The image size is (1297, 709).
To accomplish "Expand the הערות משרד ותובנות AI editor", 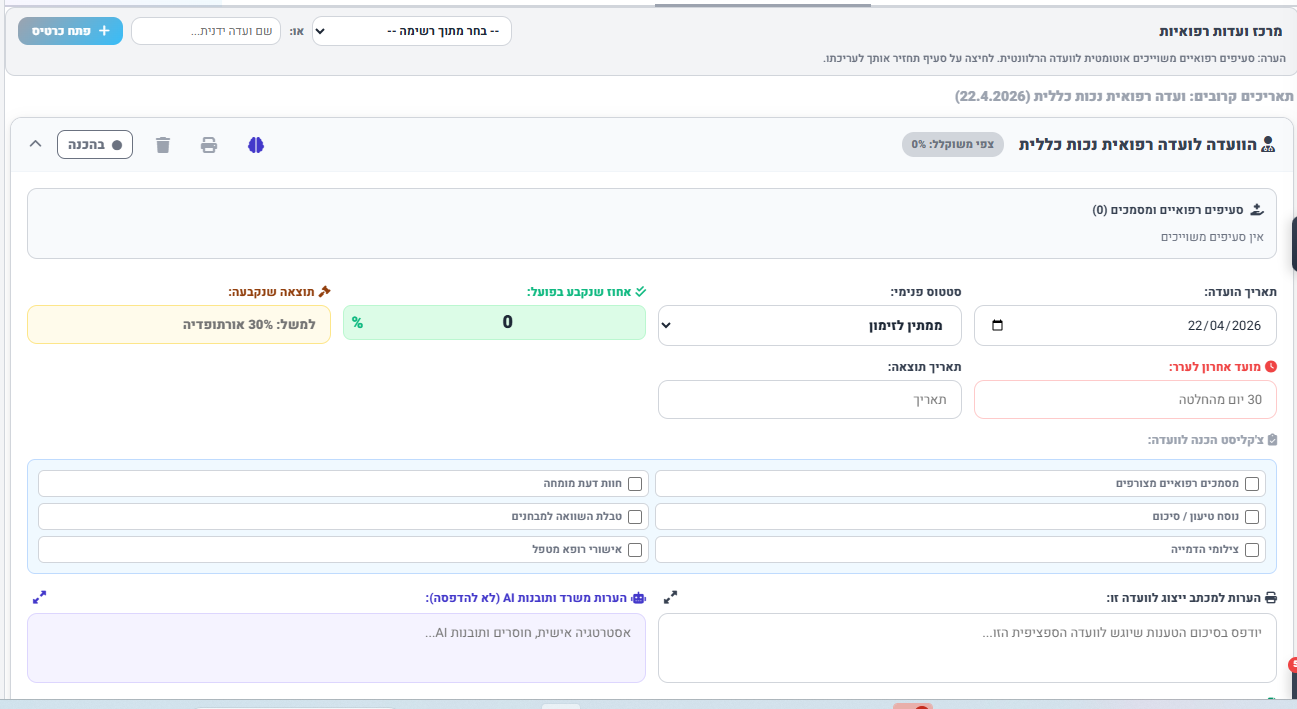I will click(x=40, y=597).
